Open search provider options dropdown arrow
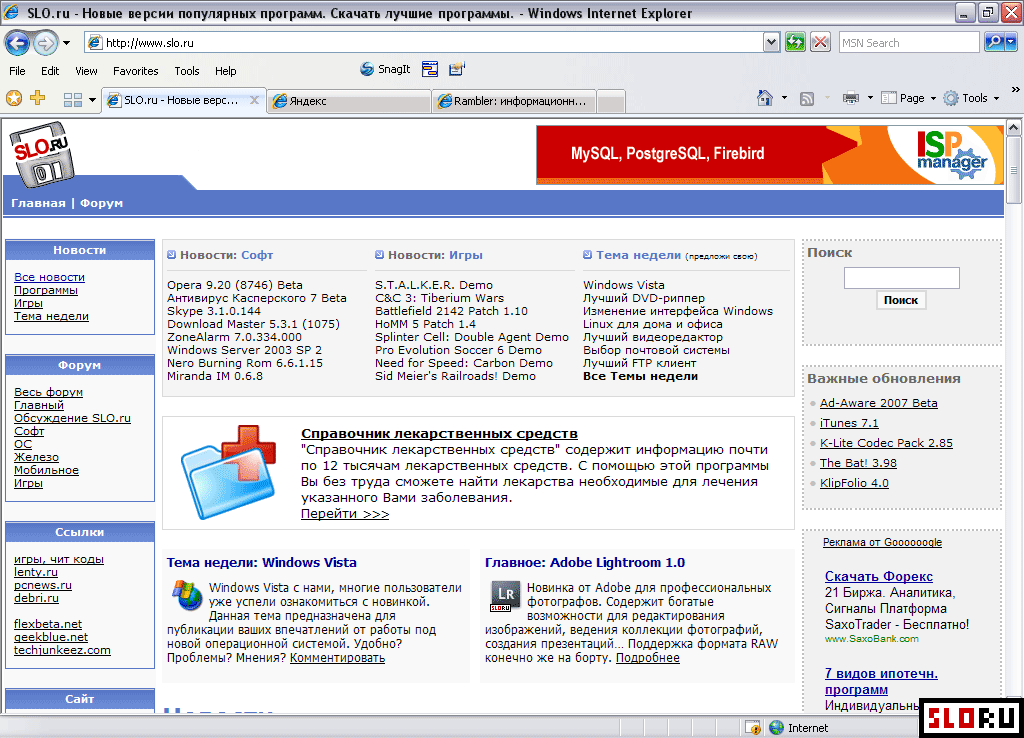 1011,42
